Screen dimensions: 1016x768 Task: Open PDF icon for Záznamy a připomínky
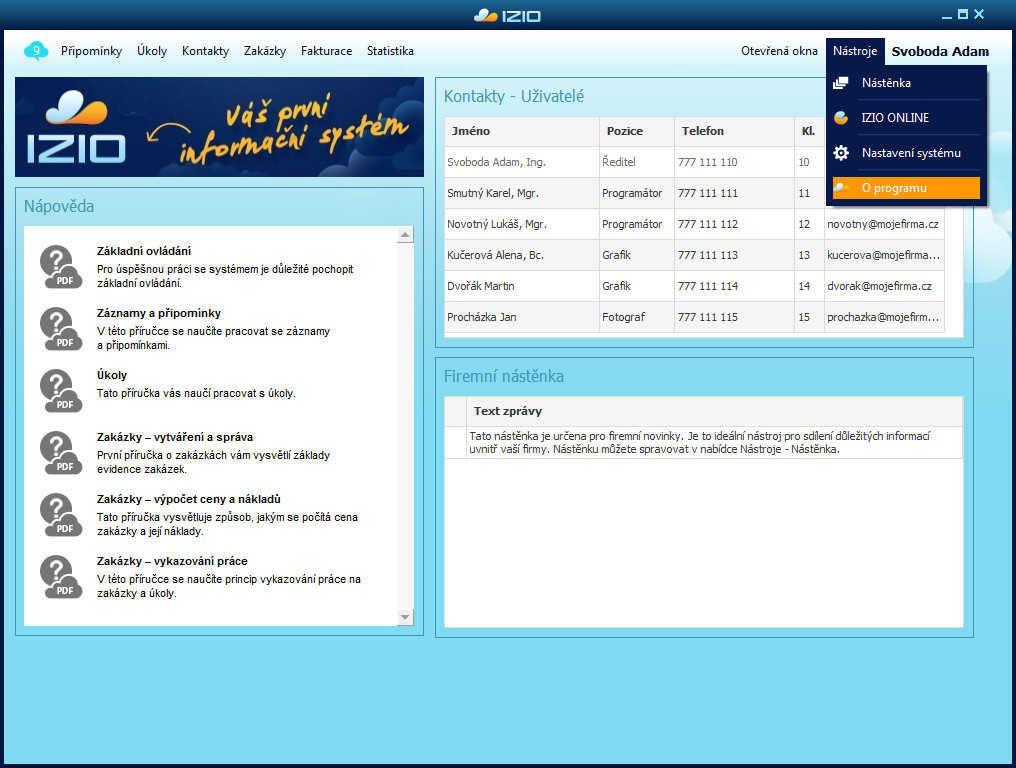(60, 329)
